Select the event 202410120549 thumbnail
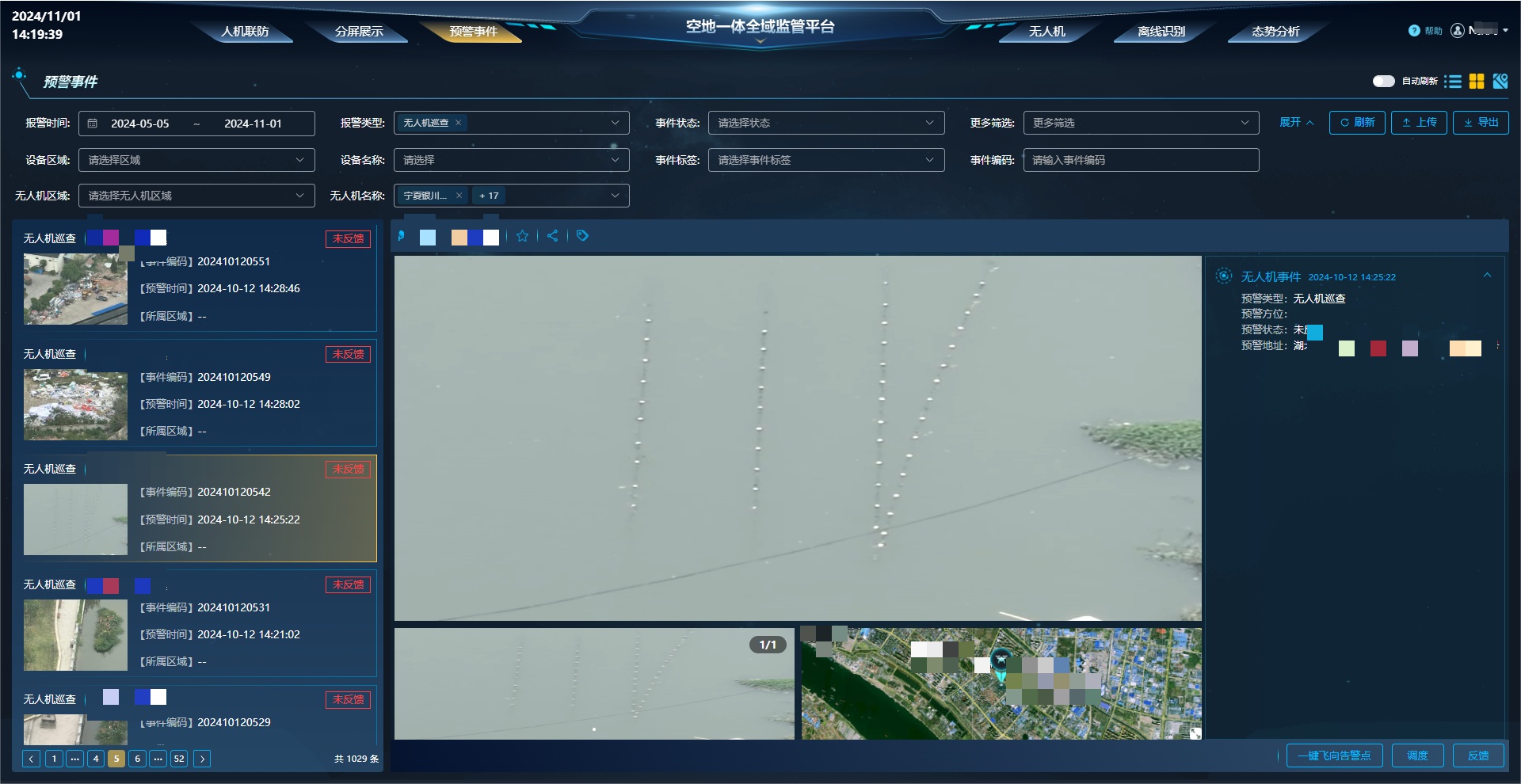Viewport: 1521px width, 784px height. click(x=75, y=405)
